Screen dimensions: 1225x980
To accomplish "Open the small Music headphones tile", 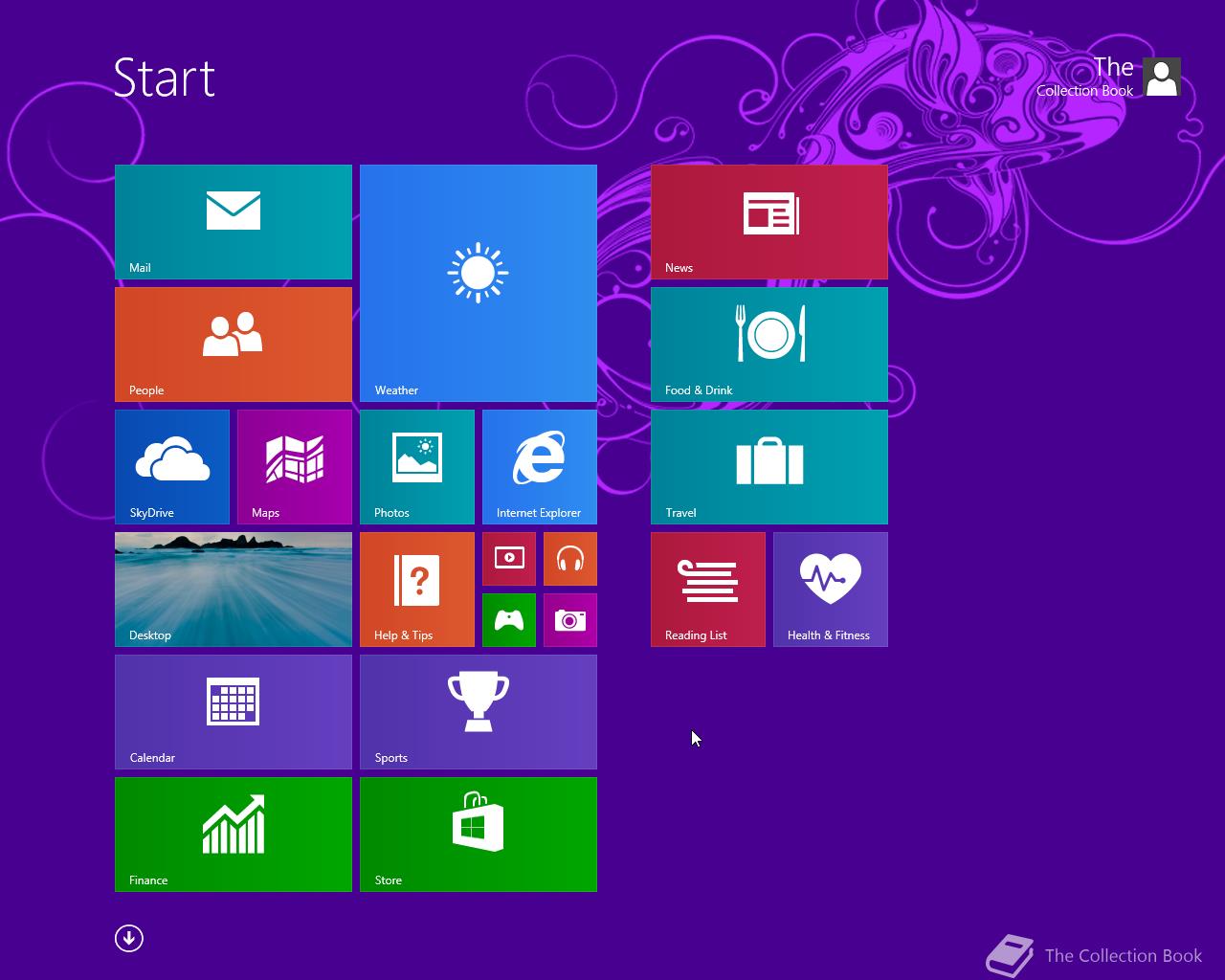I will (570, 559).
